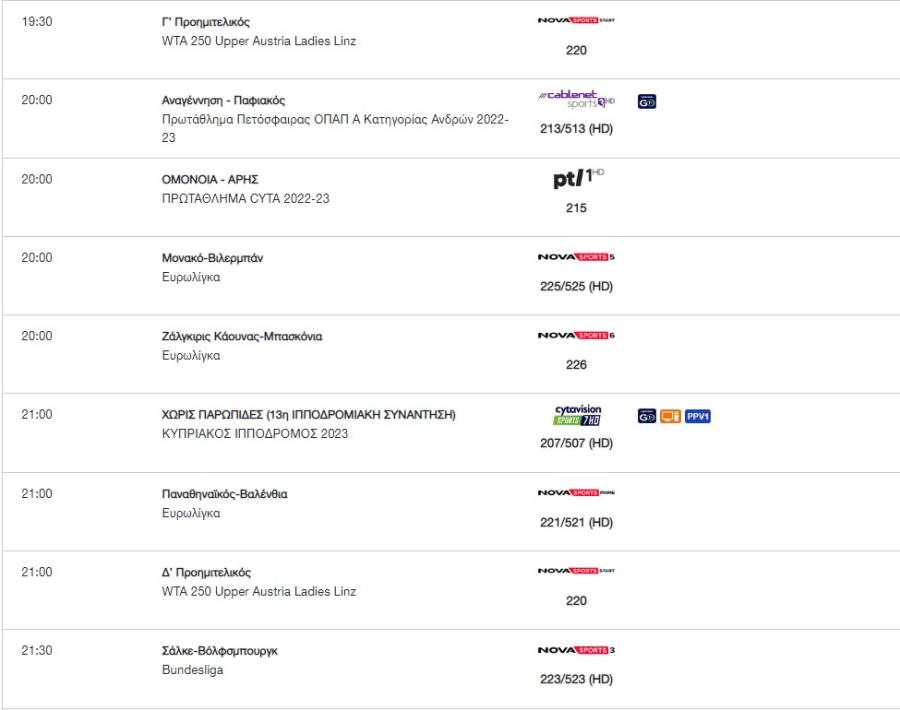Open the Nova Sports 5 channel logo

click(576, 257)
